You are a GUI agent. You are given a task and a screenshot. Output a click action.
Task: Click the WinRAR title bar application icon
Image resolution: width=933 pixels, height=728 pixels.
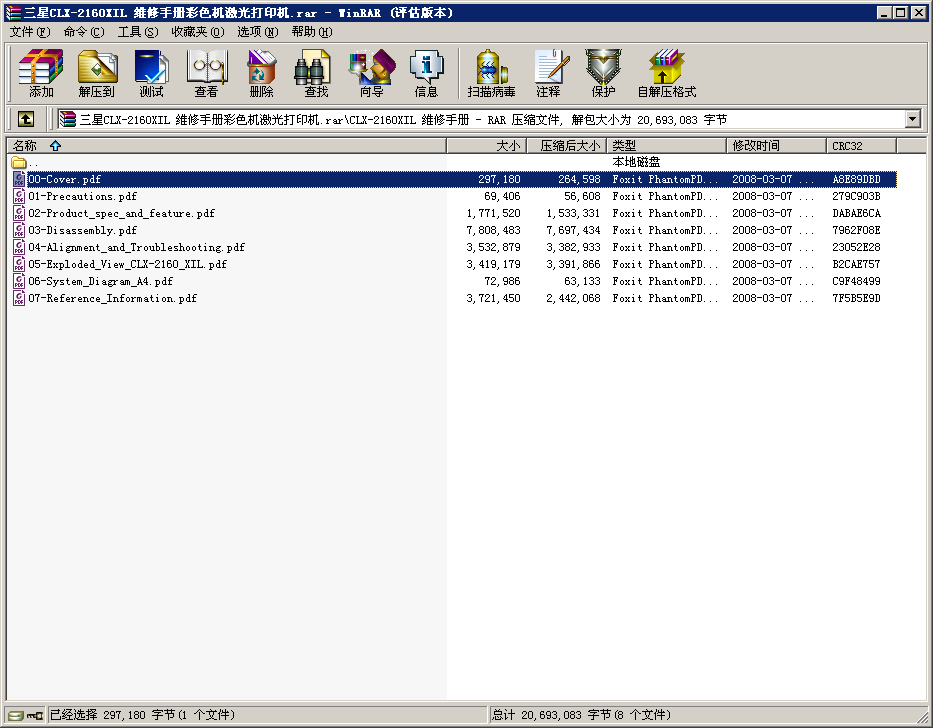(x=13, y=13)
